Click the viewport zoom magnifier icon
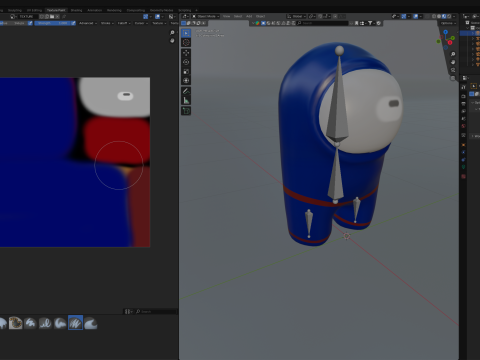Viewport: 480px width, 360px height. (453, 54)
